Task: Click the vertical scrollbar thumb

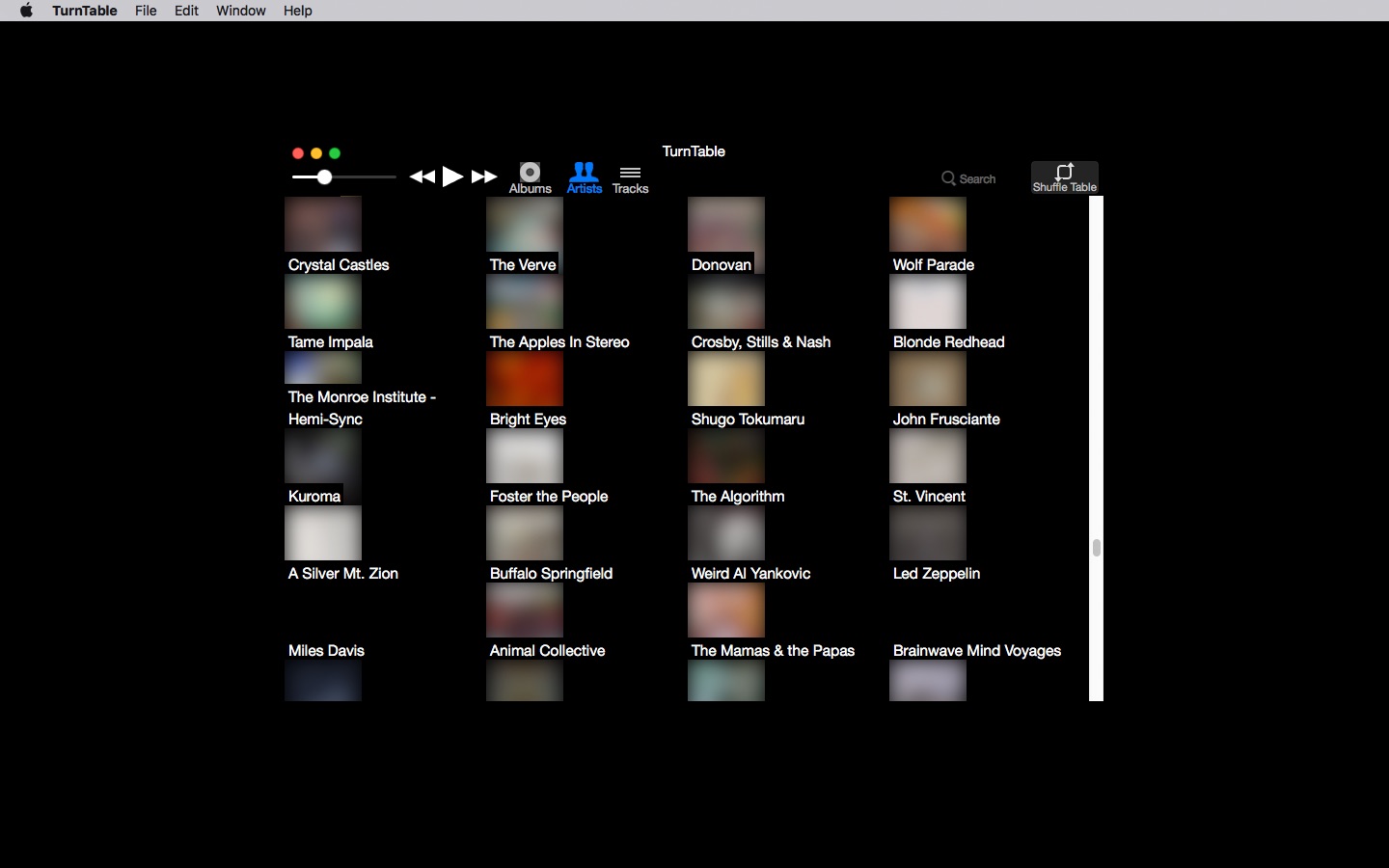Action: tap(1096, 548)
